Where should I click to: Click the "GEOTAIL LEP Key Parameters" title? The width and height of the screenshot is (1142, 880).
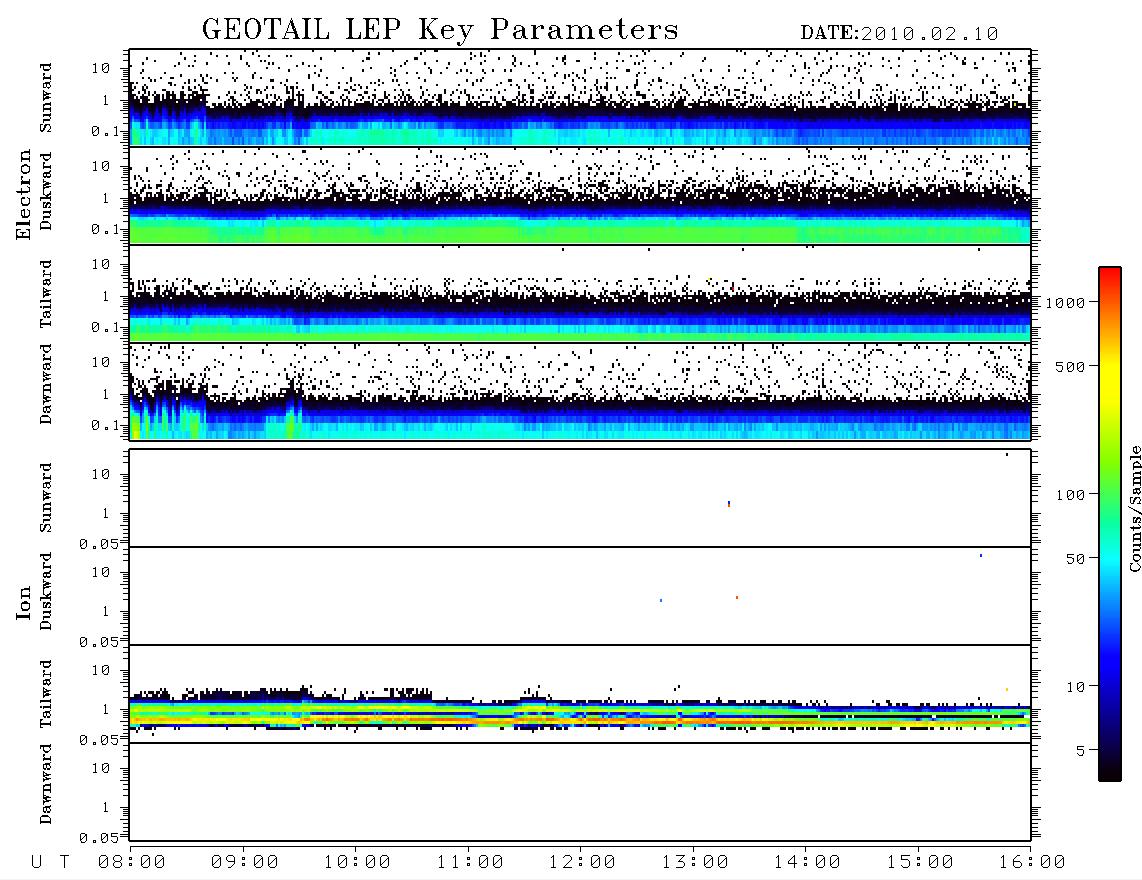(440, 30)
